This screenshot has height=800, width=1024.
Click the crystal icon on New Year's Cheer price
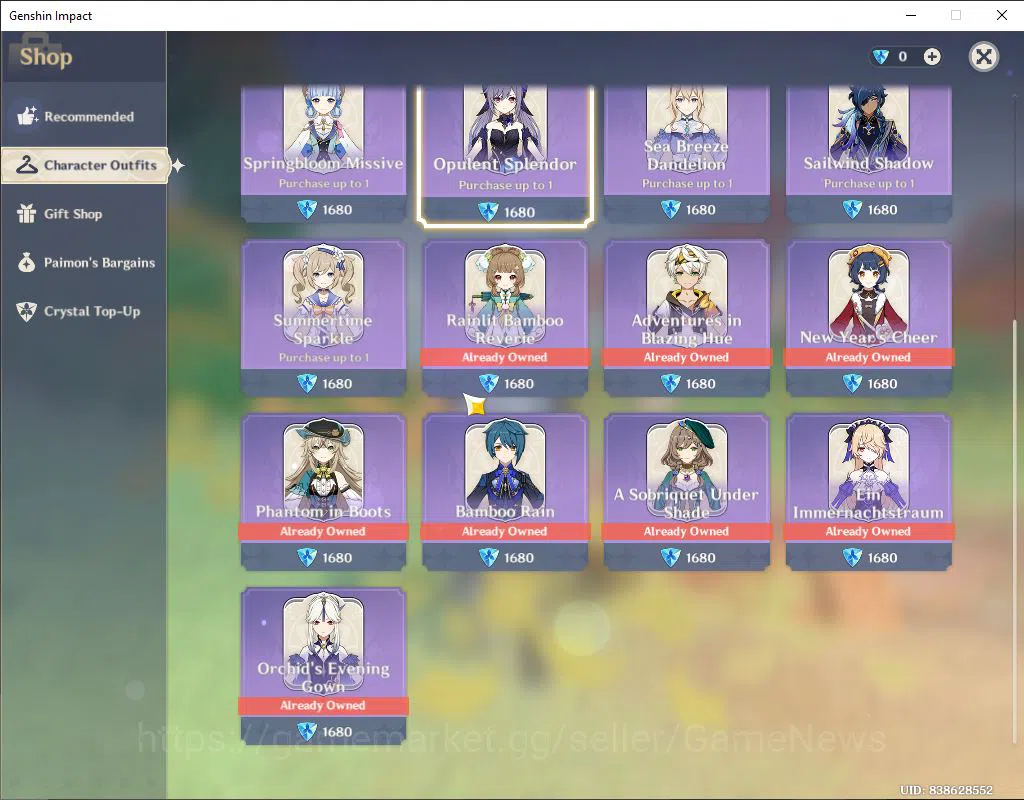[x=852, y=383]
